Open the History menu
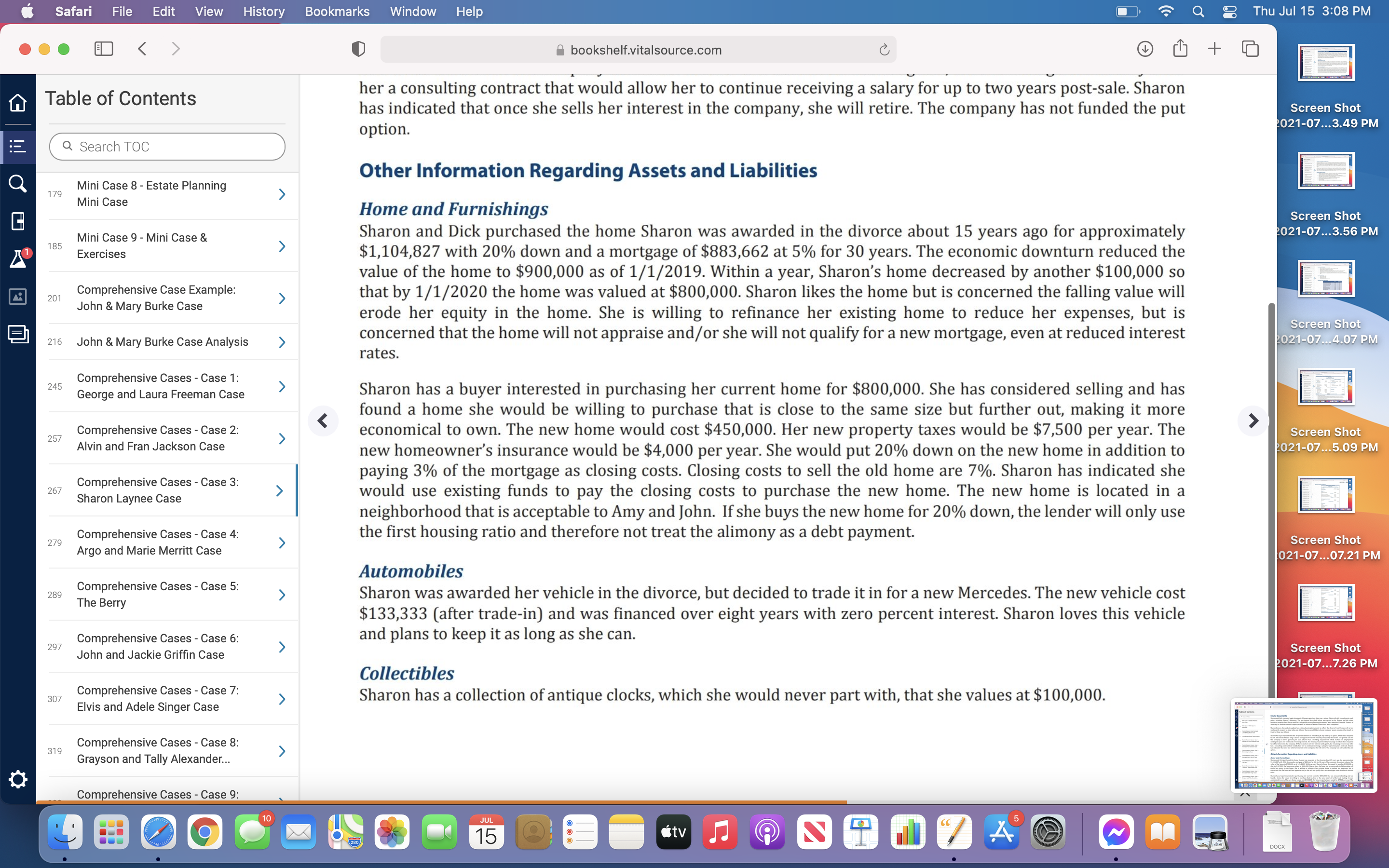Viewport: 1389px width, 868px height. tap(263, 12)
